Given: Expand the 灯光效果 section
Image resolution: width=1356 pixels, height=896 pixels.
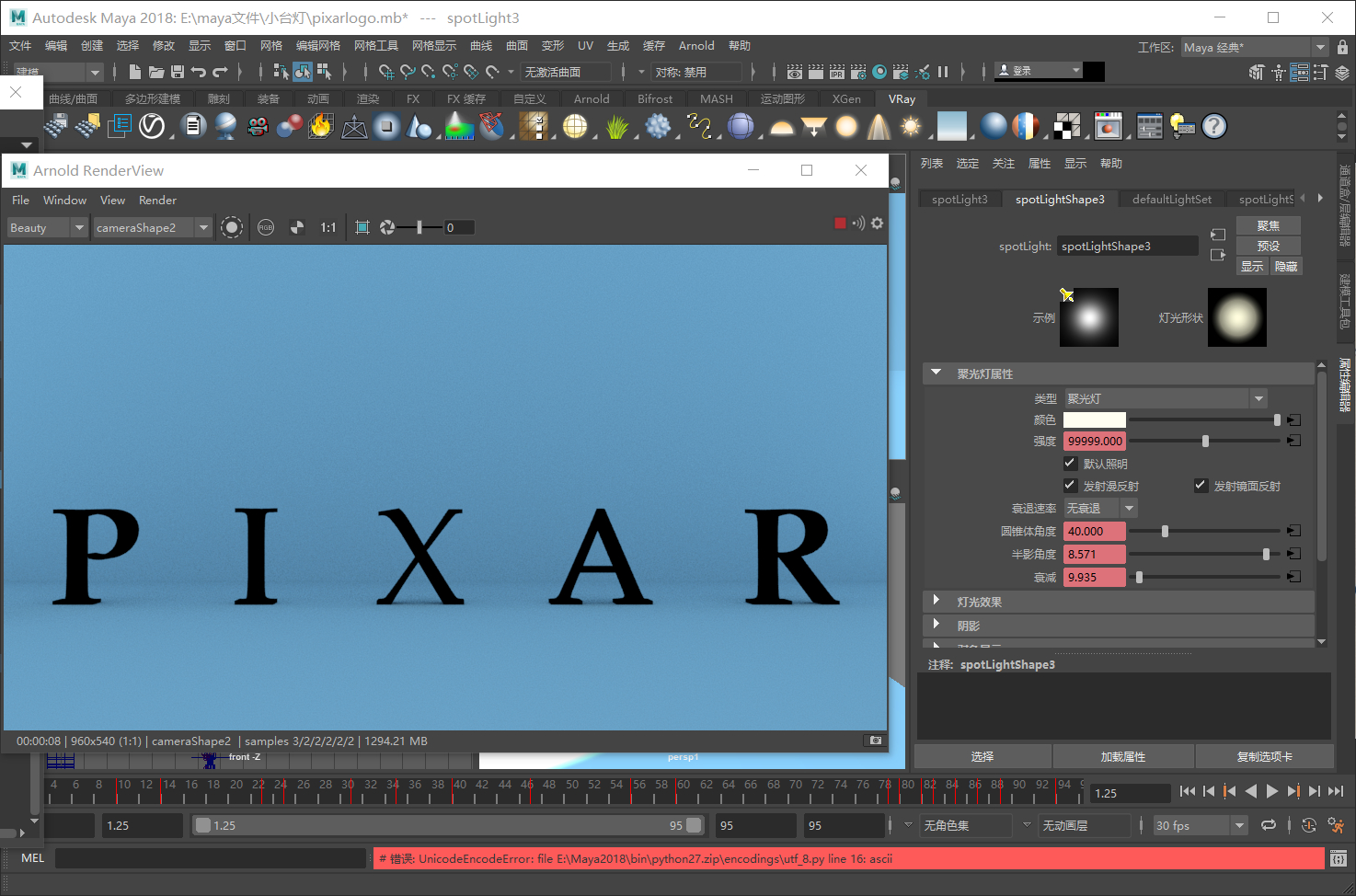Looking at the screenshot, I should click(937, 601).
